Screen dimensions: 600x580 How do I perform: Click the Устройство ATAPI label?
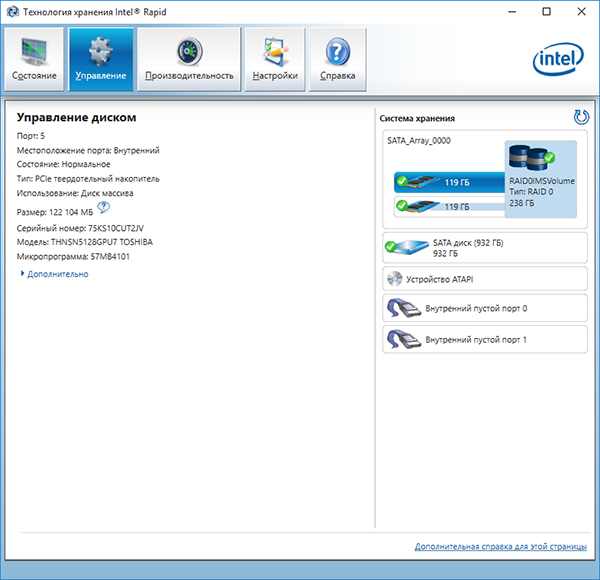(x=439, y=279)
